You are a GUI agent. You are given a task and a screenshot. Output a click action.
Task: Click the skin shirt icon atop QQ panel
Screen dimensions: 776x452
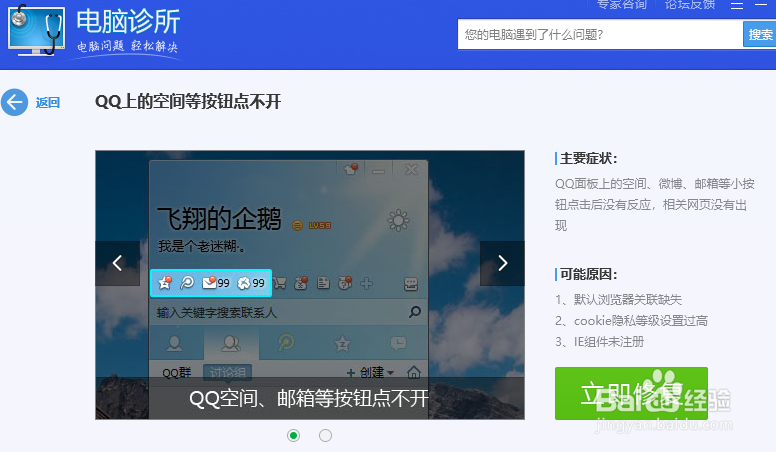(351, 169)
